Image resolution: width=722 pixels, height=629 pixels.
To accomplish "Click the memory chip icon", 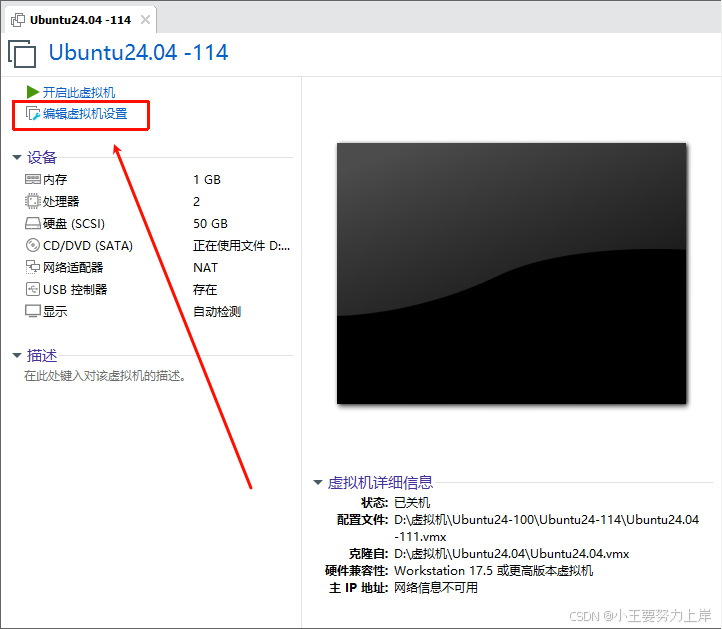I will pyautogui.click(x=33, y=179).
